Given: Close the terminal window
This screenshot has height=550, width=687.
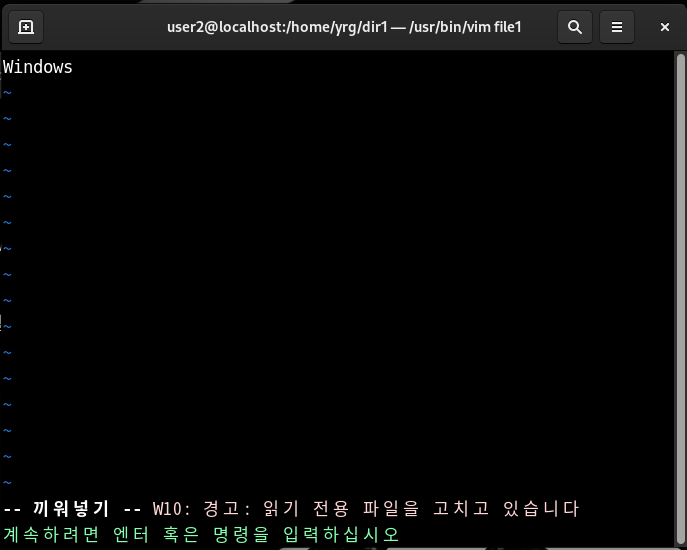Looking at the screenshot, I should [664, 27].
